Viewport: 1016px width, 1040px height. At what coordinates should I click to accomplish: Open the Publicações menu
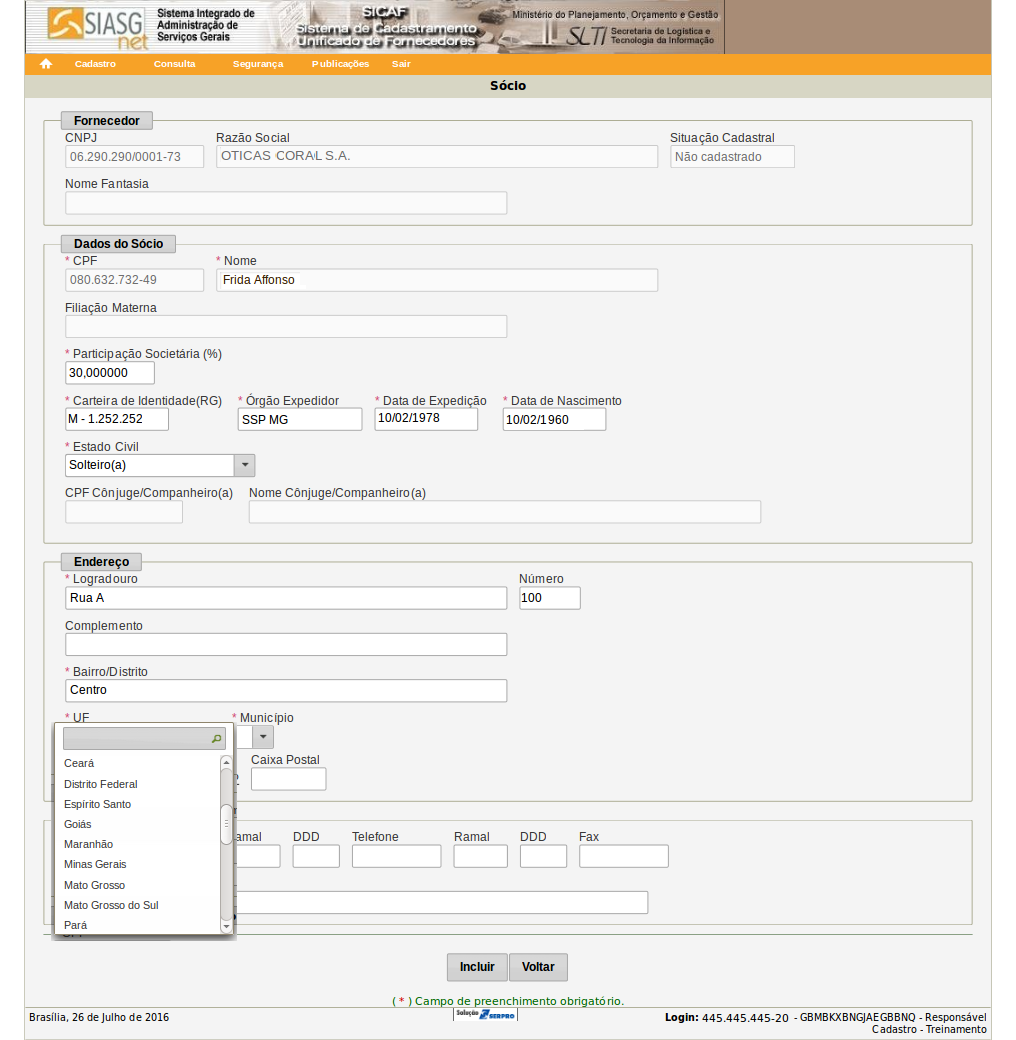pos(340,64)
